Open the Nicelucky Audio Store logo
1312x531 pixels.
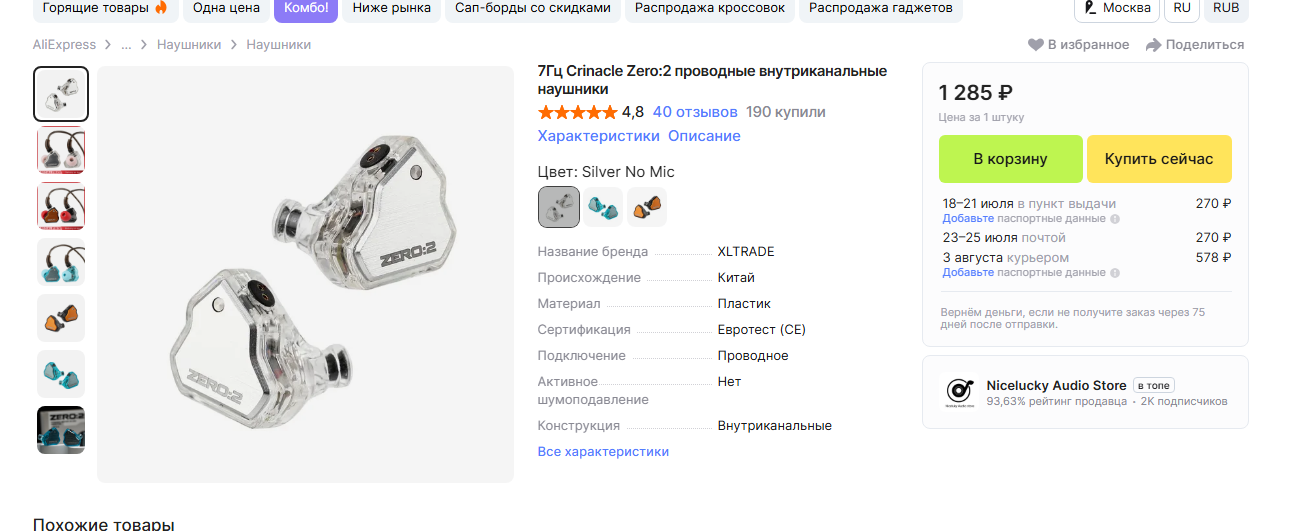(x=959, y=392)
